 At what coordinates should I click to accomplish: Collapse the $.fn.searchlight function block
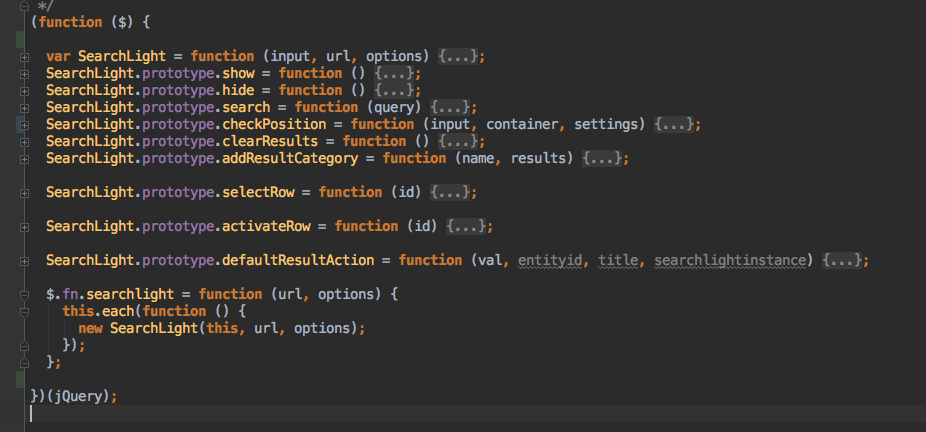24,295
